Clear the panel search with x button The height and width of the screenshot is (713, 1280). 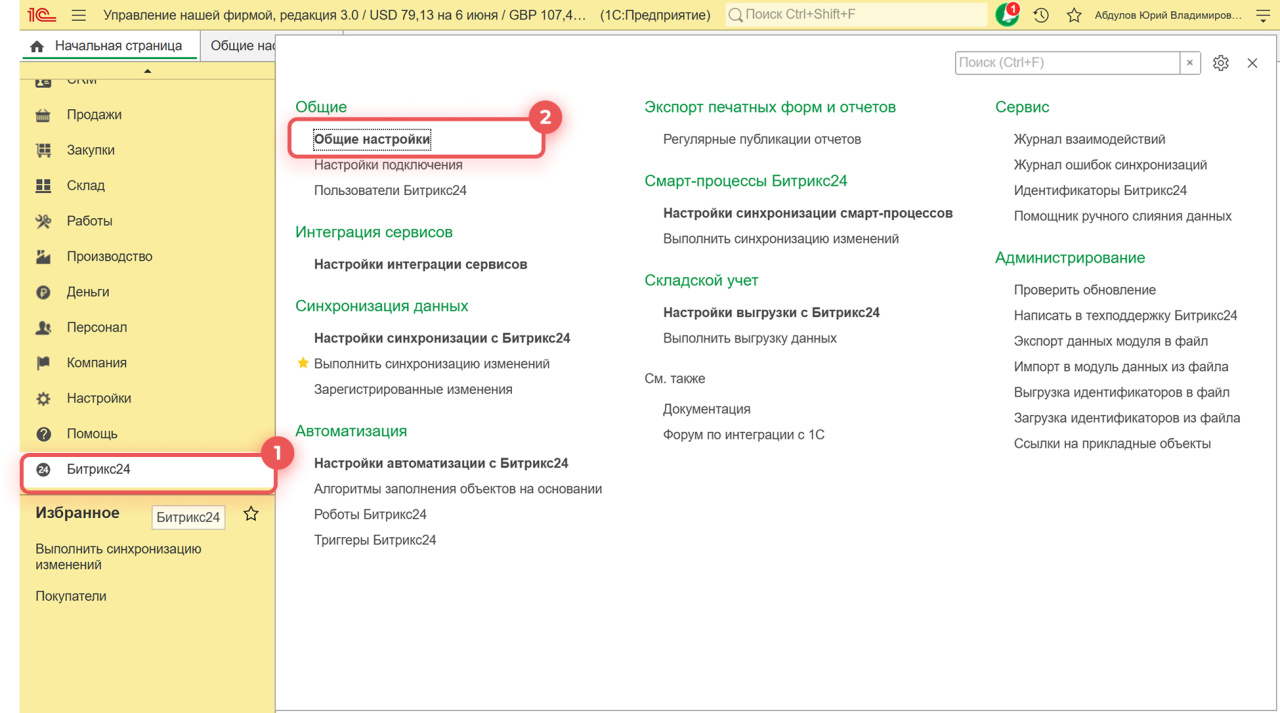[1189, 63]
